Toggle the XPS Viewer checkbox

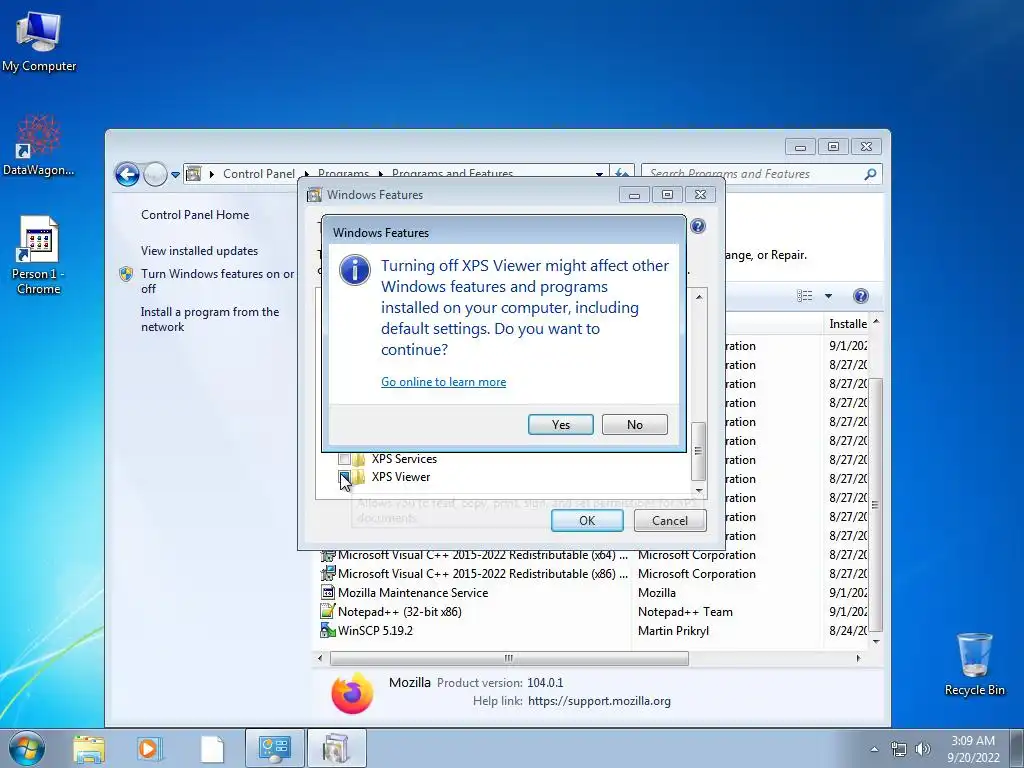pos(344,477)
